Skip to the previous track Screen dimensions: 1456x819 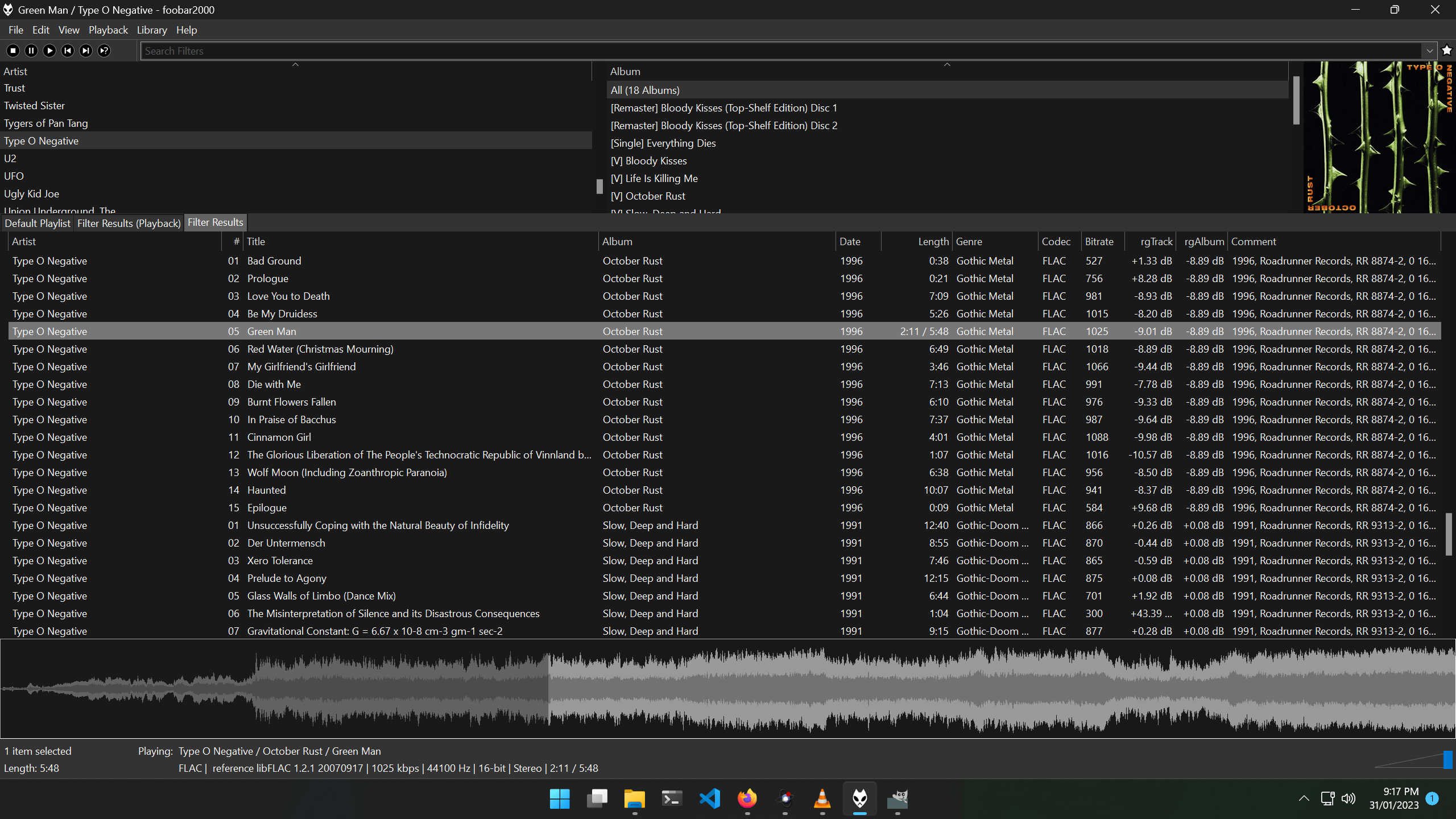coord(68,51)
